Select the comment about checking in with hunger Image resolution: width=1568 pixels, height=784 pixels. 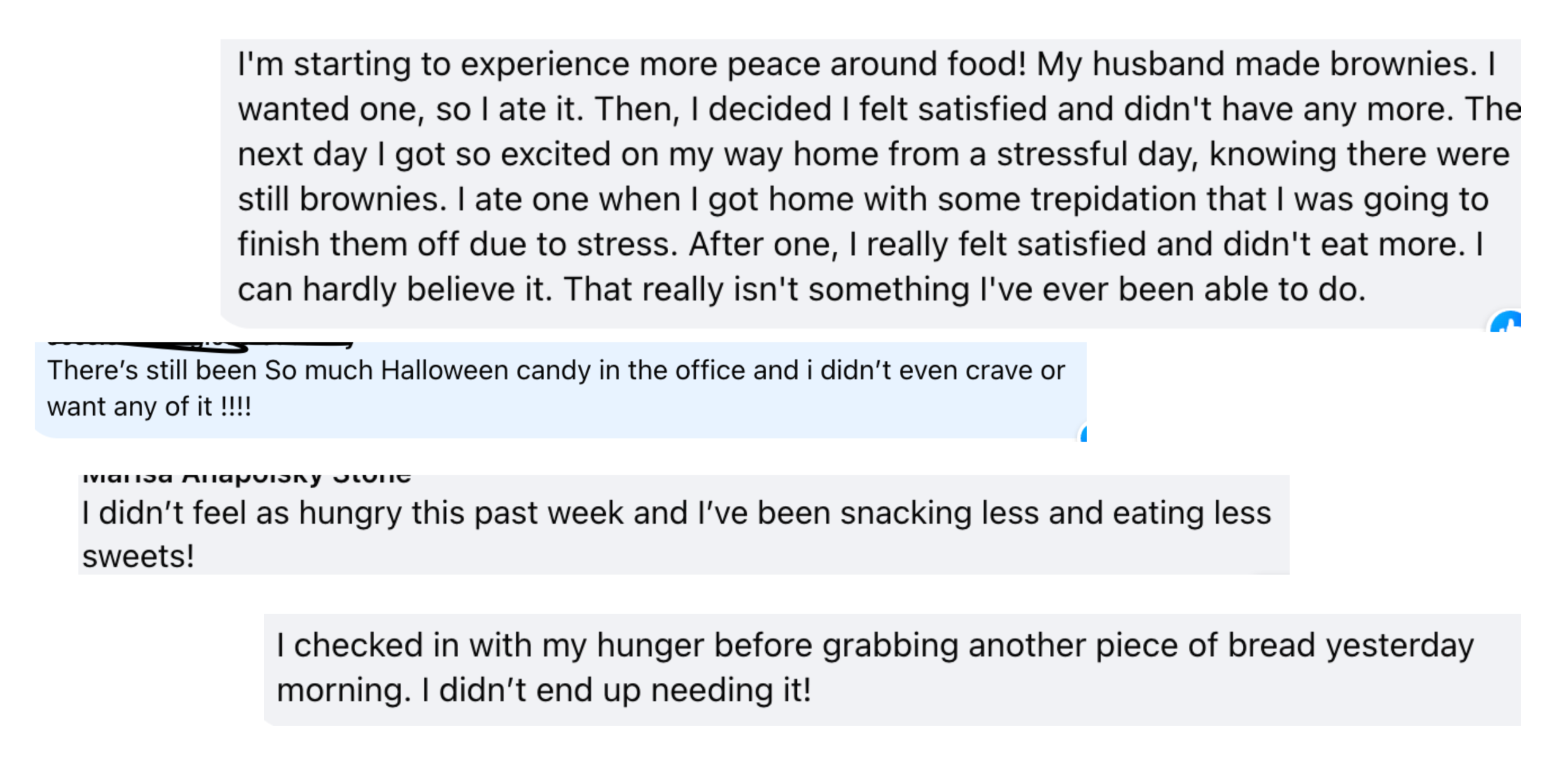coord(892,669)
